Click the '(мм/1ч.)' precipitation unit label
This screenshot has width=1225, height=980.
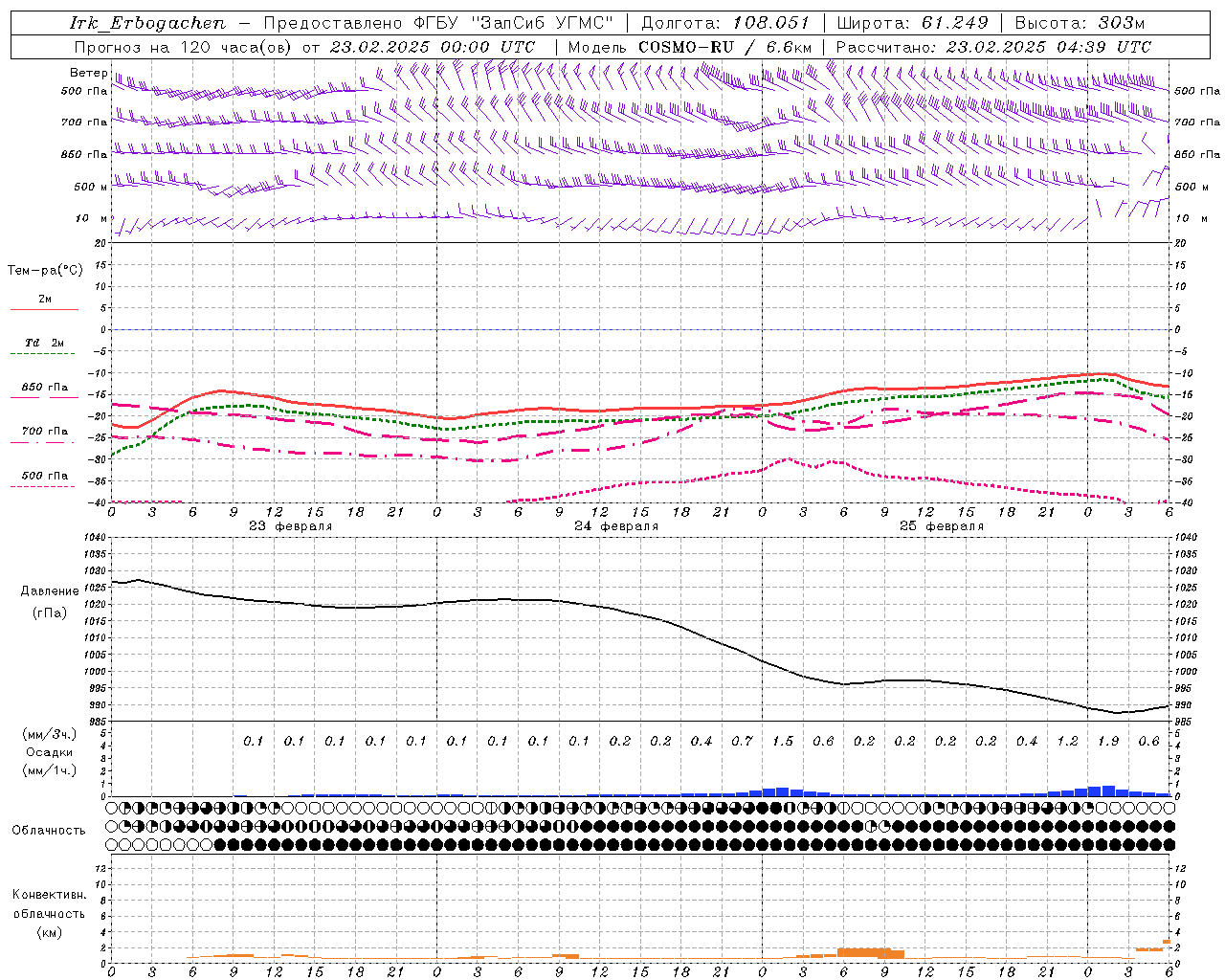coord(49,770)
